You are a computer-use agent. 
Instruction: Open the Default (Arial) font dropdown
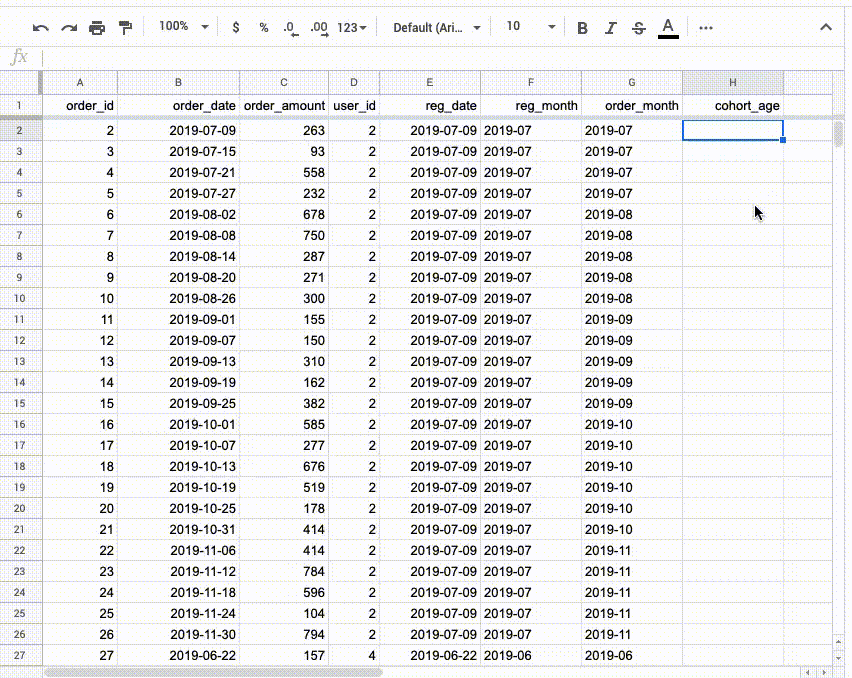(437, 27)
